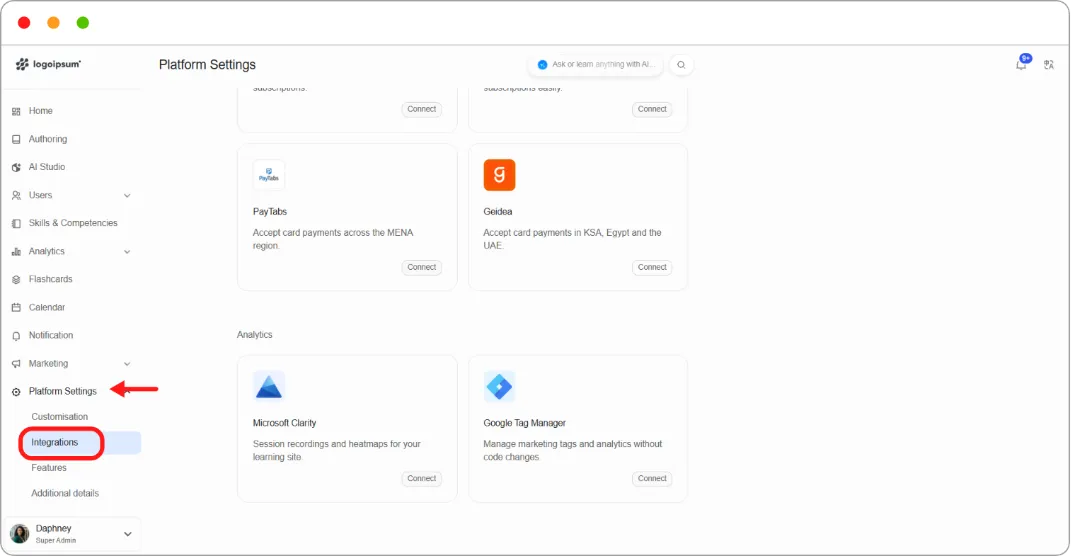Click the Calendar icon in sidebar

(16, 307)
